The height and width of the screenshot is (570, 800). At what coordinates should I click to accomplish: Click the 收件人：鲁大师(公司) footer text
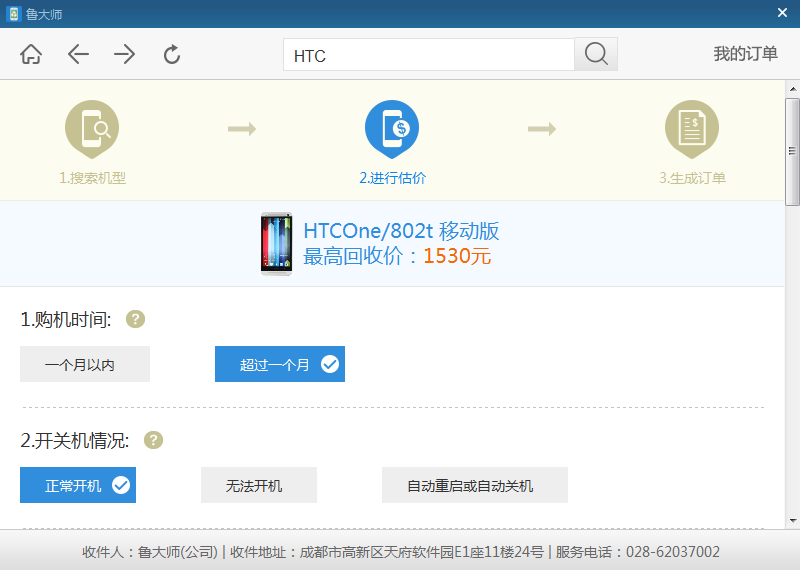point(150,552)
